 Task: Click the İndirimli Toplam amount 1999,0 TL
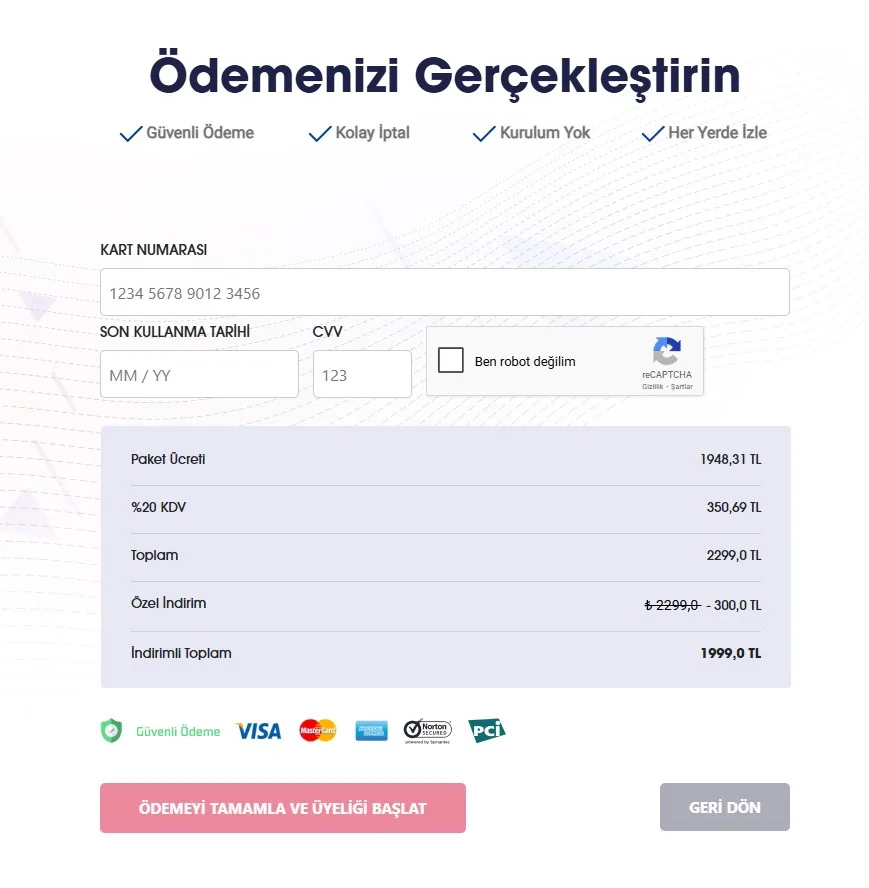pos(730,653)
